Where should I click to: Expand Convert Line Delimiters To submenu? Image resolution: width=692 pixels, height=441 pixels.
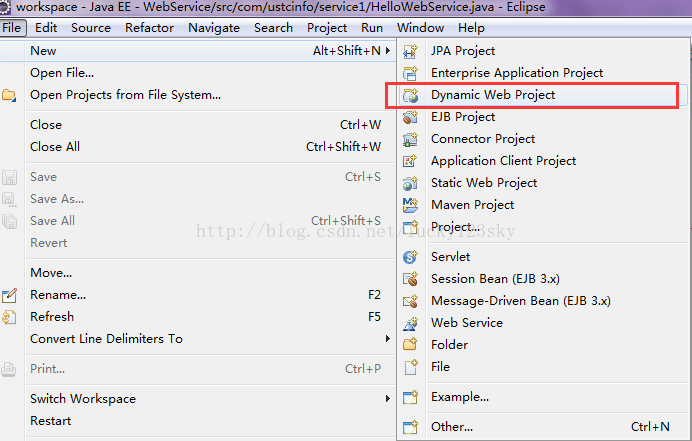pos(388,339)
